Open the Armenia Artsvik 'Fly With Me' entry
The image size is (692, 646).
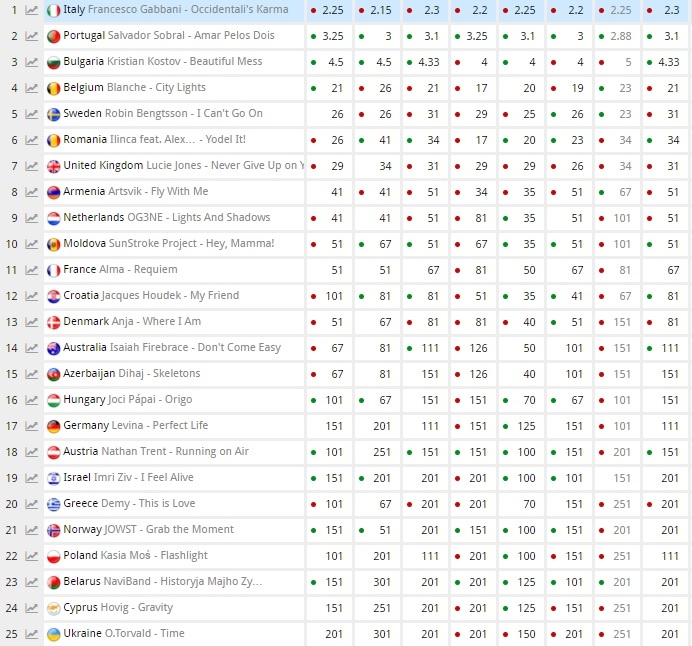point(149,192)
